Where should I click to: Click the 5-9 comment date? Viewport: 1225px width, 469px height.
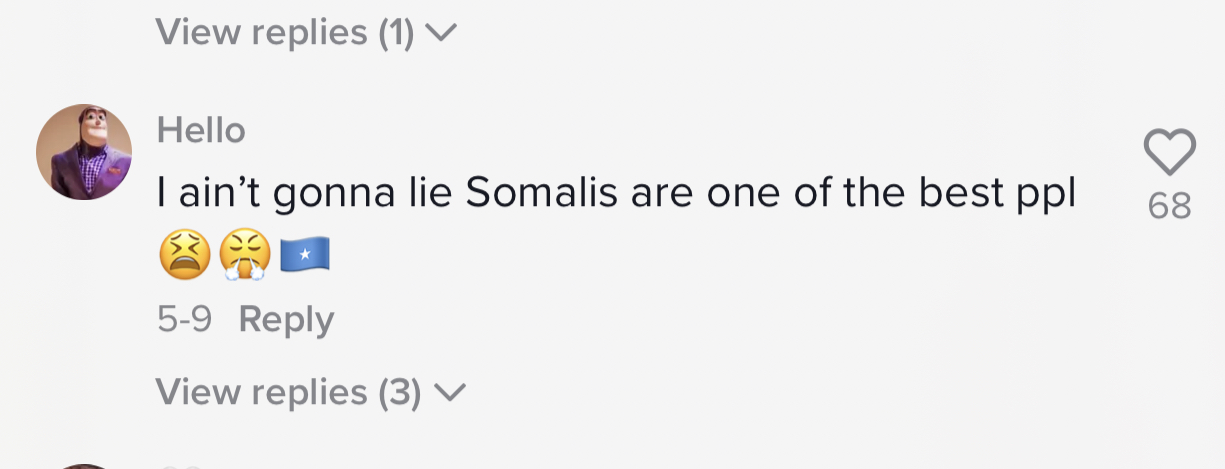click(x=184, y=320)
